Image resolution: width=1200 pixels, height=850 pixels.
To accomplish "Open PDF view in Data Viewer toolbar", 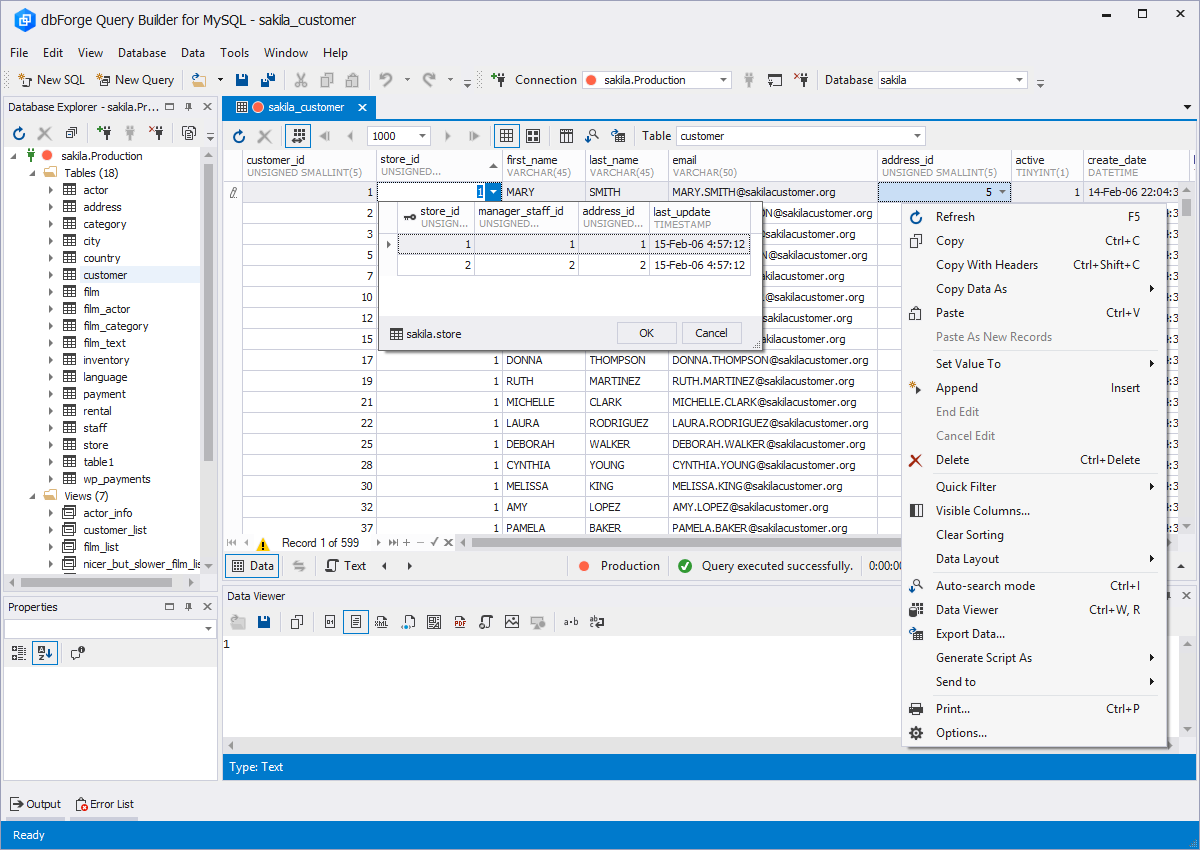I will [460, 622].
